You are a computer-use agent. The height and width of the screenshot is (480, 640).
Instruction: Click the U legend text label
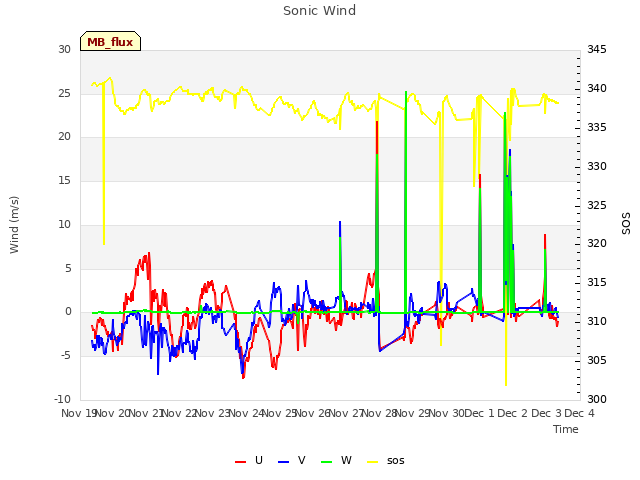(259, 460)
